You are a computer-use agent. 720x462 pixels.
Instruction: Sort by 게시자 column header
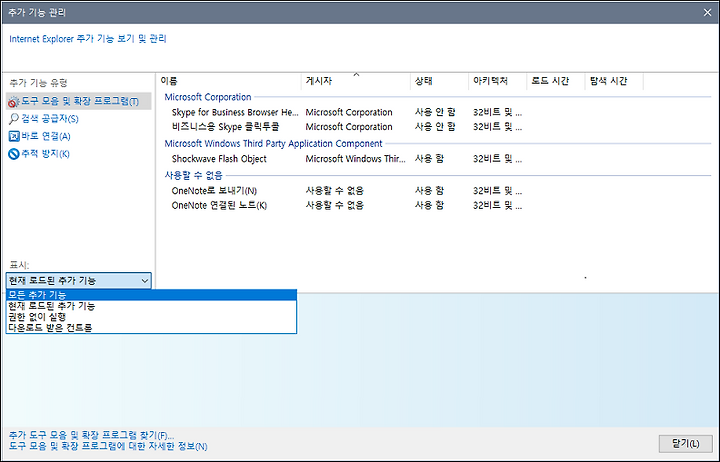(x=355, y=81)
